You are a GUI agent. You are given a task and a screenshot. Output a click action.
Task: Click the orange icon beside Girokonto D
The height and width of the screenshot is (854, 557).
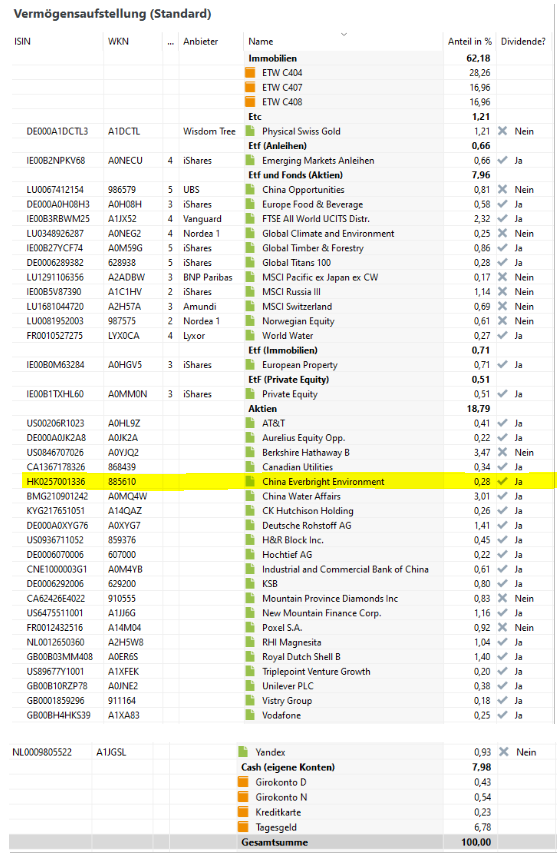pyautogui.click(x=243, y=782)
